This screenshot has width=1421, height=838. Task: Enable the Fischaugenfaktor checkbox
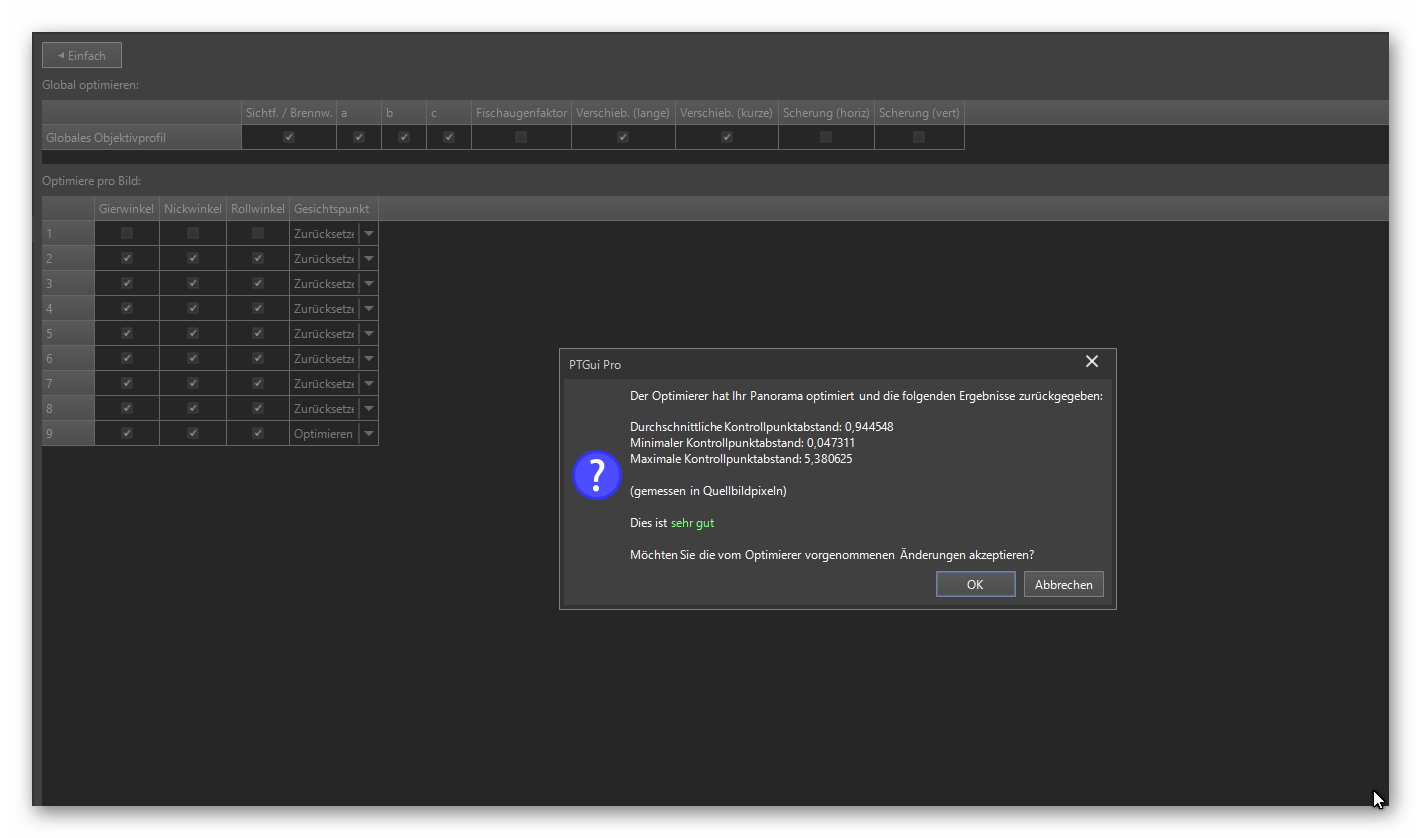click(x=521, y=138)
